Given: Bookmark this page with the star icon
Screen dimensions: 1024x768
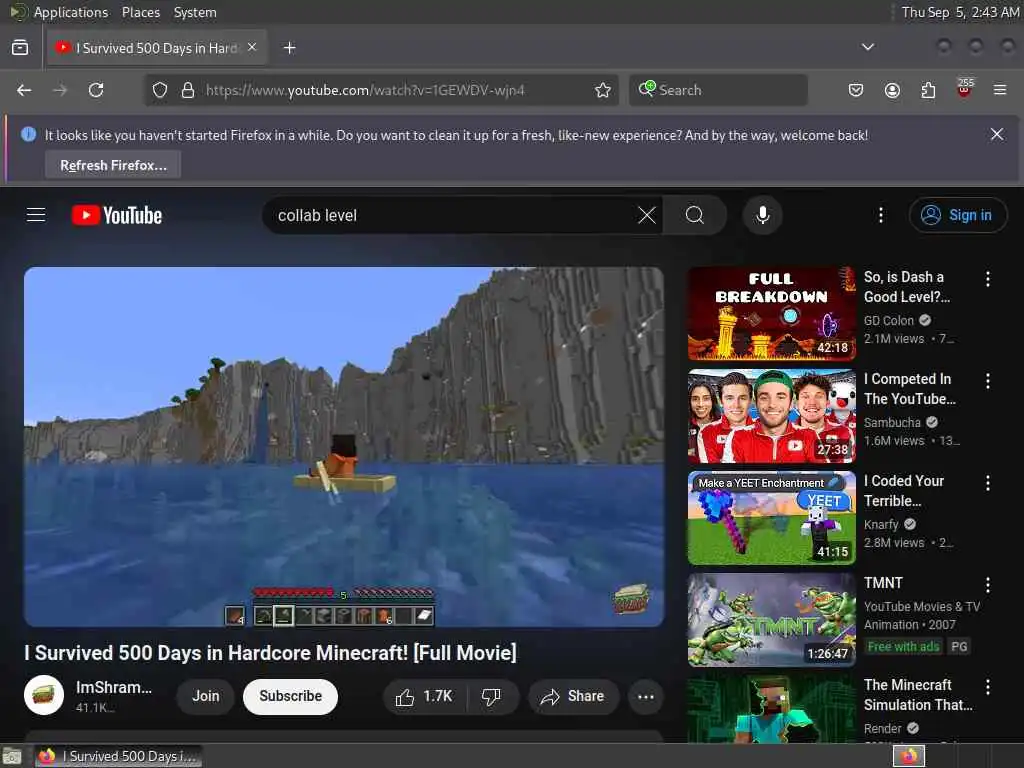Looking at the screenshot, I should 603,90.
